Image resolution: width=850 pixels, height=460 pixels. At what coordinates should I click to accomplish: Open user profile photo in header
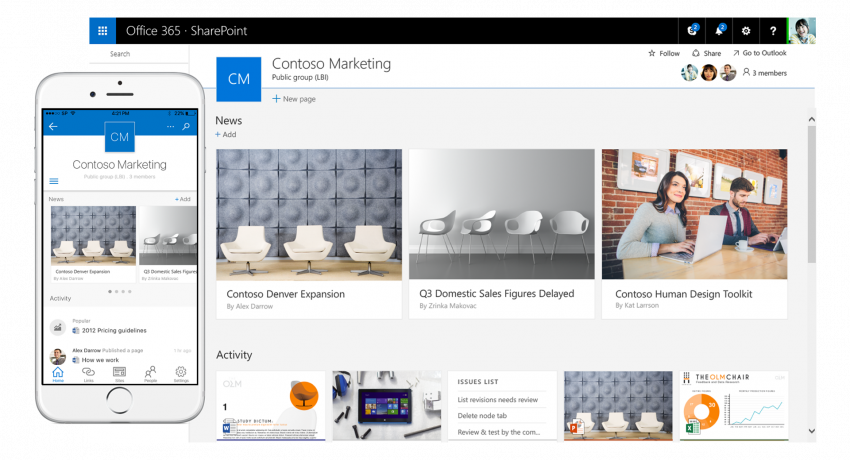click(x=802, y=31)
